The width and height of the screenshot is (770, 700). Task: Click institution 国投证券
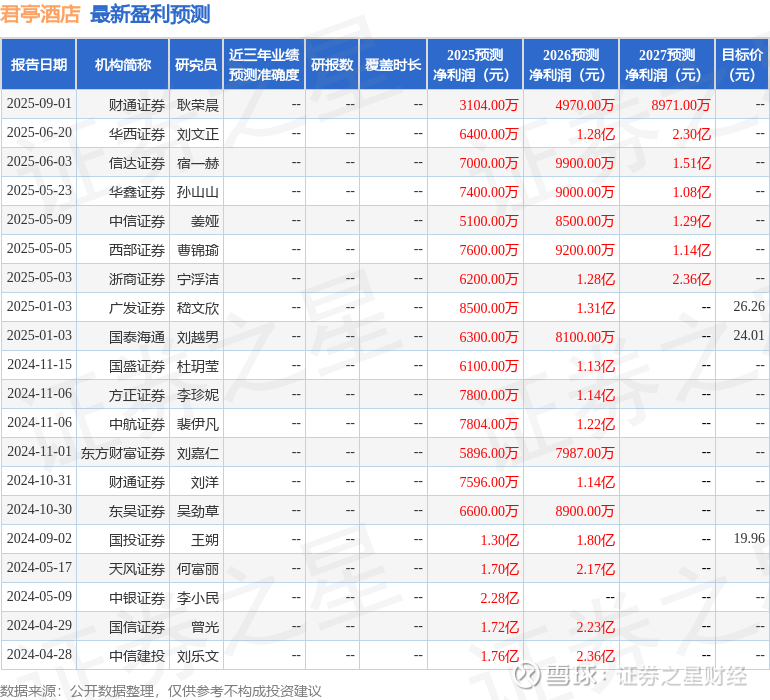click(x=137, y=540)
